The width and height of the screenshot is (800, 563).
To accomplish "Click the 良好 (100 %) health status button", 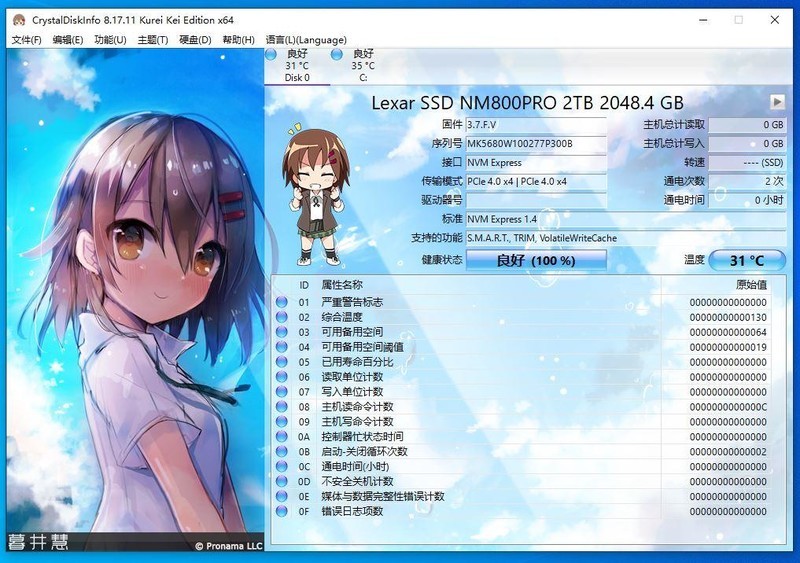I will click(536, 260).
